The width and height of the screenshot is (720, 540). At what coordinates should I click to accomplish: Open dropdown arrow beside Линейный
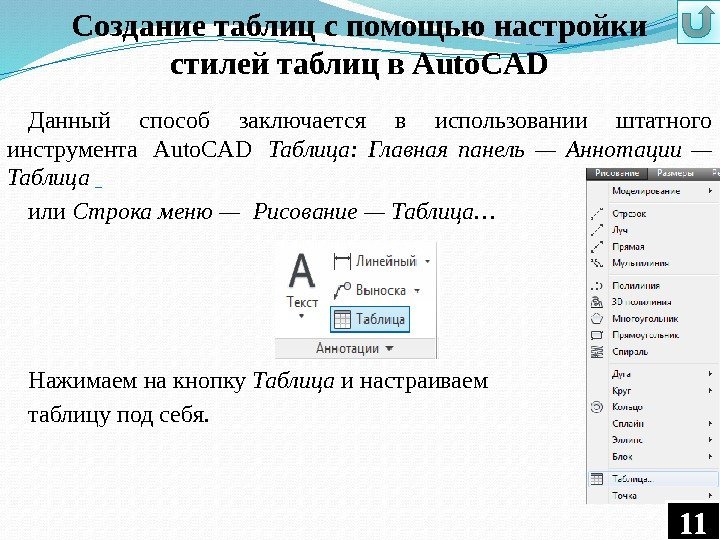click(x=427, y=262)
